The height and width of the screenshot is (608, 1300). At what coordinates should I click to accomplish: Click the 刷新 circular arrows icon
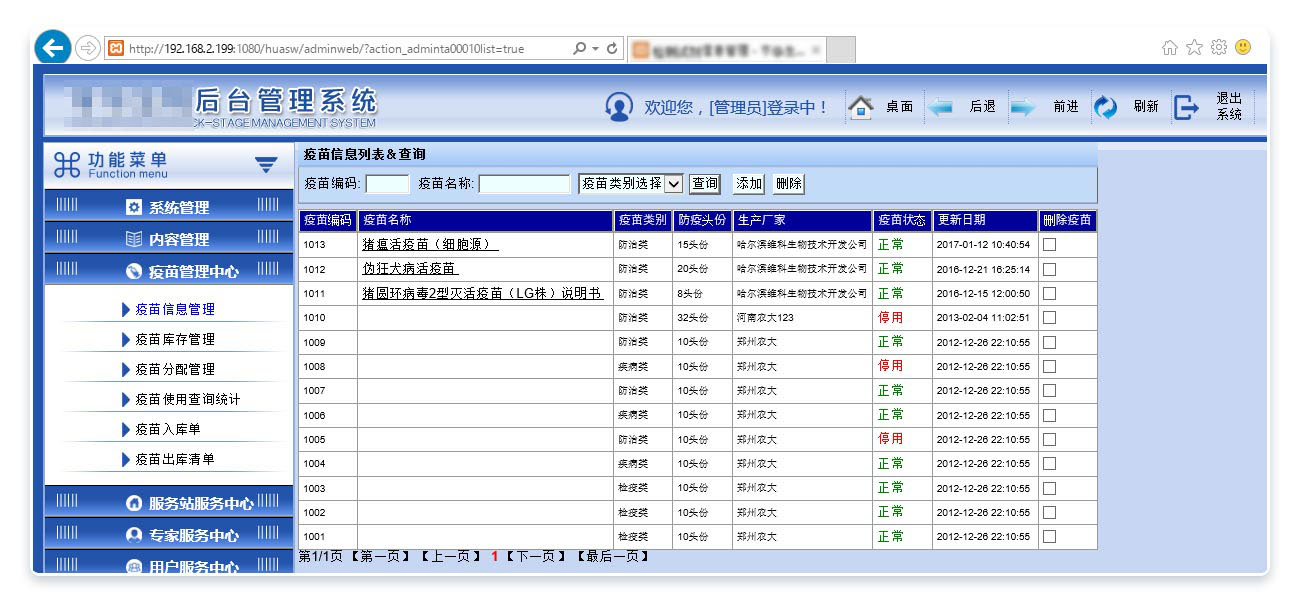pos(1105,107)
